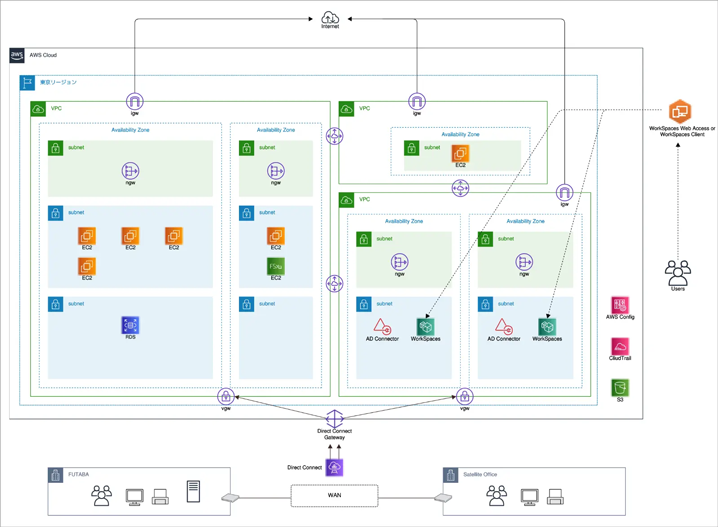Select the Tokyo region flag icon
Screen dimensions: 718x527
(x=27, y=82)
